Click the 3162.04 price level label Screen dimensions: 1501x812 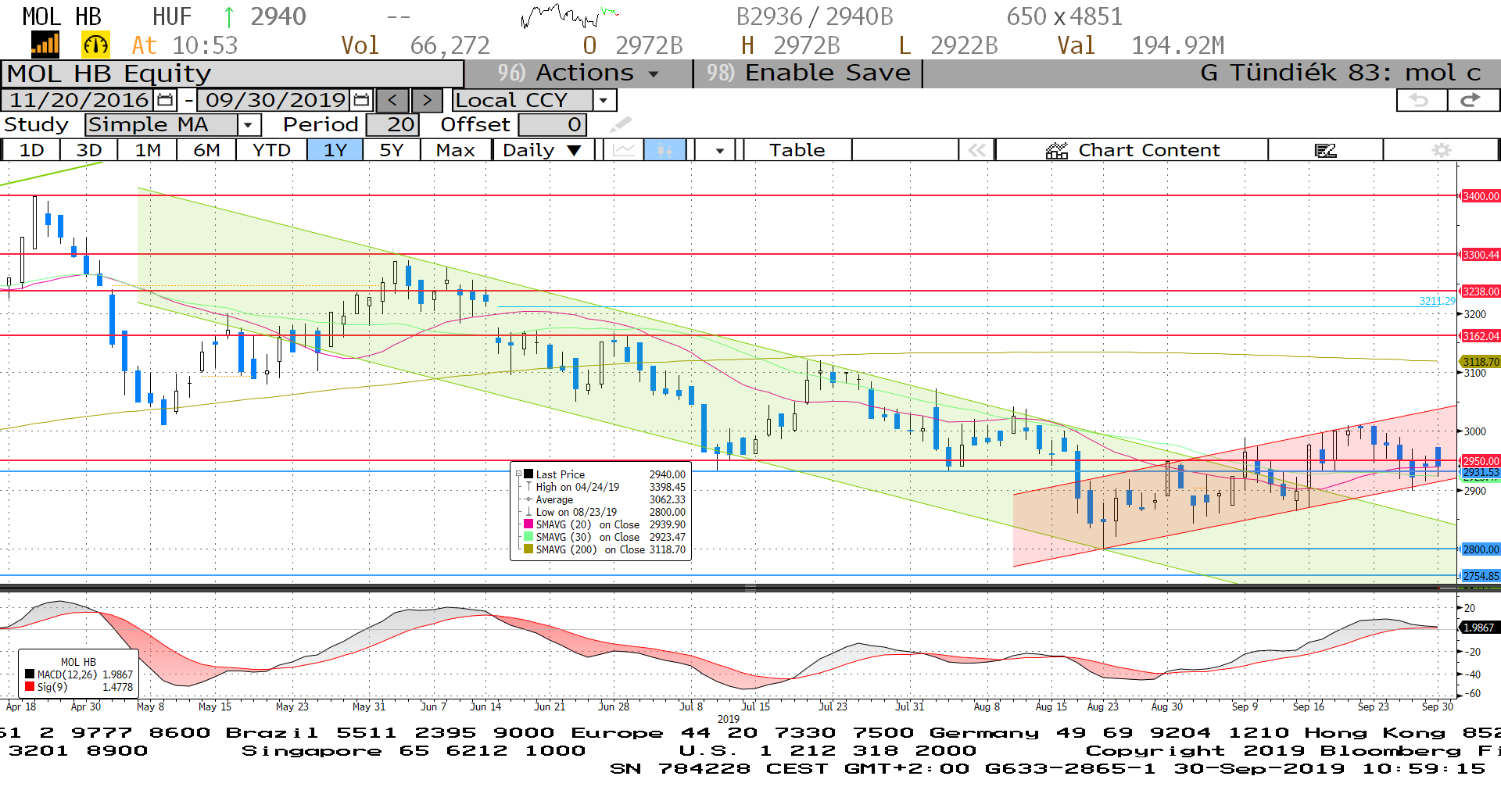coord(1481,336)
